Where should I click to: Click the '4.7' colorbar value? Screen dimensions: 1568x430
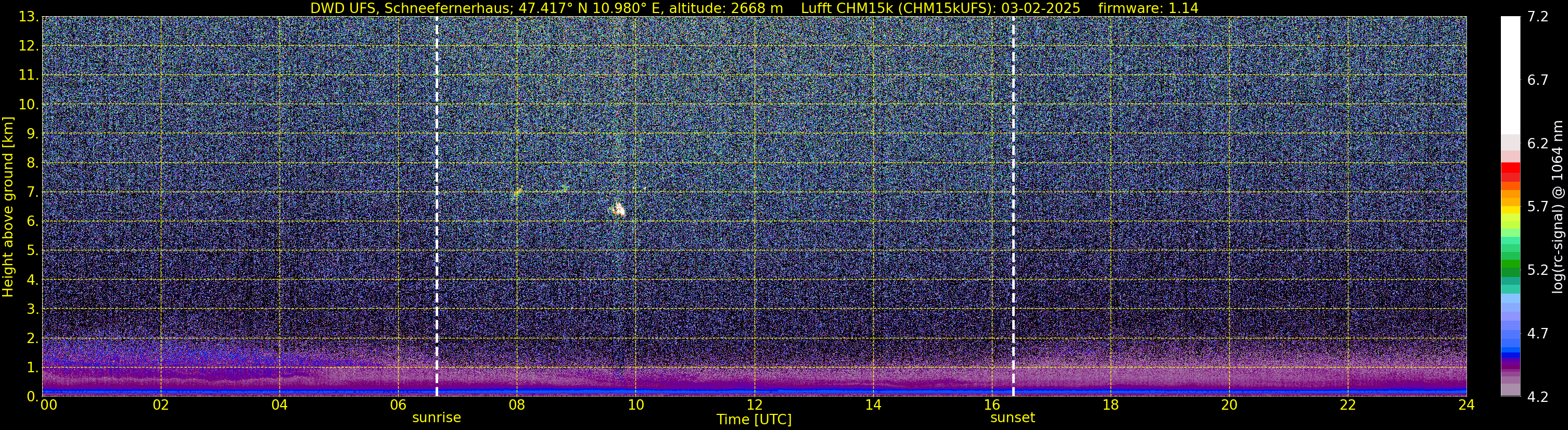click(x=1538, y=334)
